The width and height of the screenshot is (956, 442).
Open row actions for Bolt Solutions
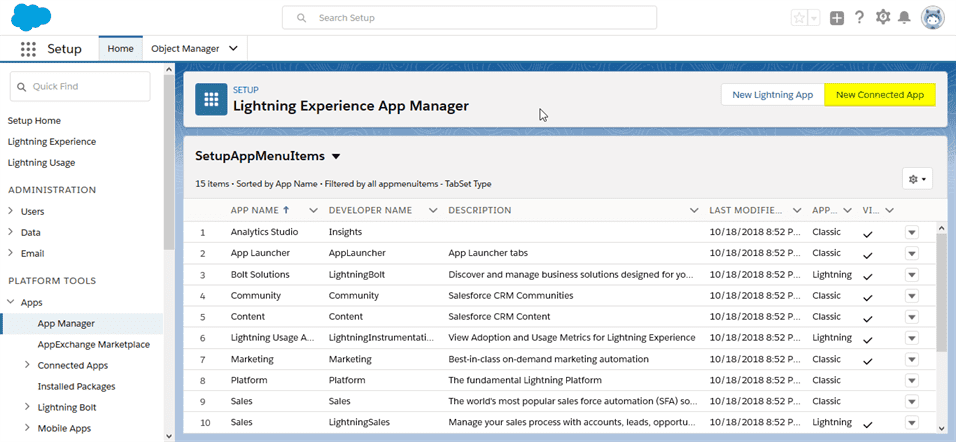(911, 275)
